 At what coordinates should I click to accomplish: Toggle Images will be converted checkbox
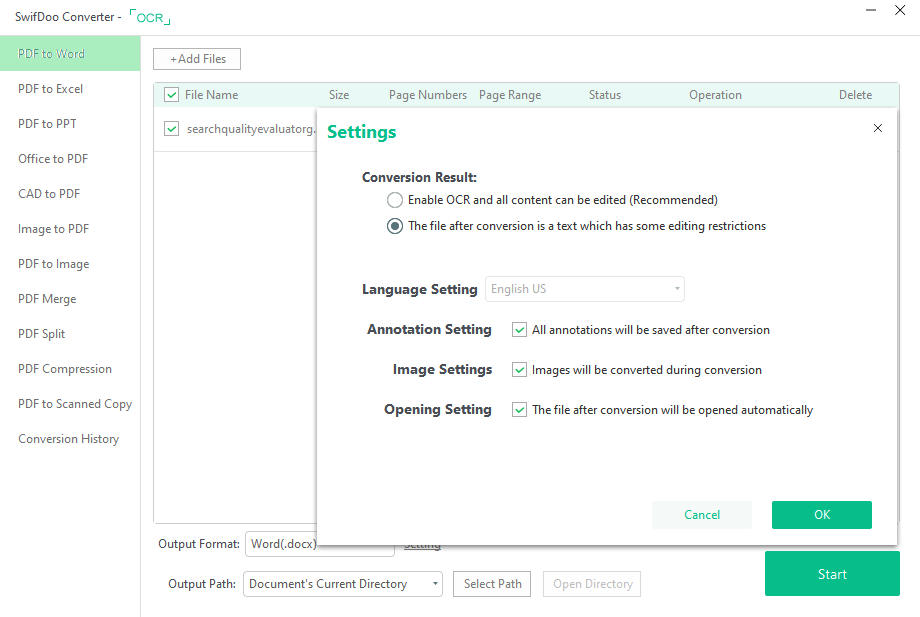(x=519, y=369)
